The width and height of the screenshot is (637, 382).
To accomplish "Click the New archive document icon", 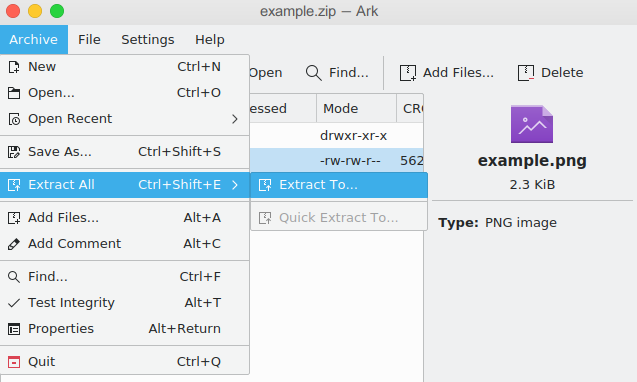I will [14, 67].
